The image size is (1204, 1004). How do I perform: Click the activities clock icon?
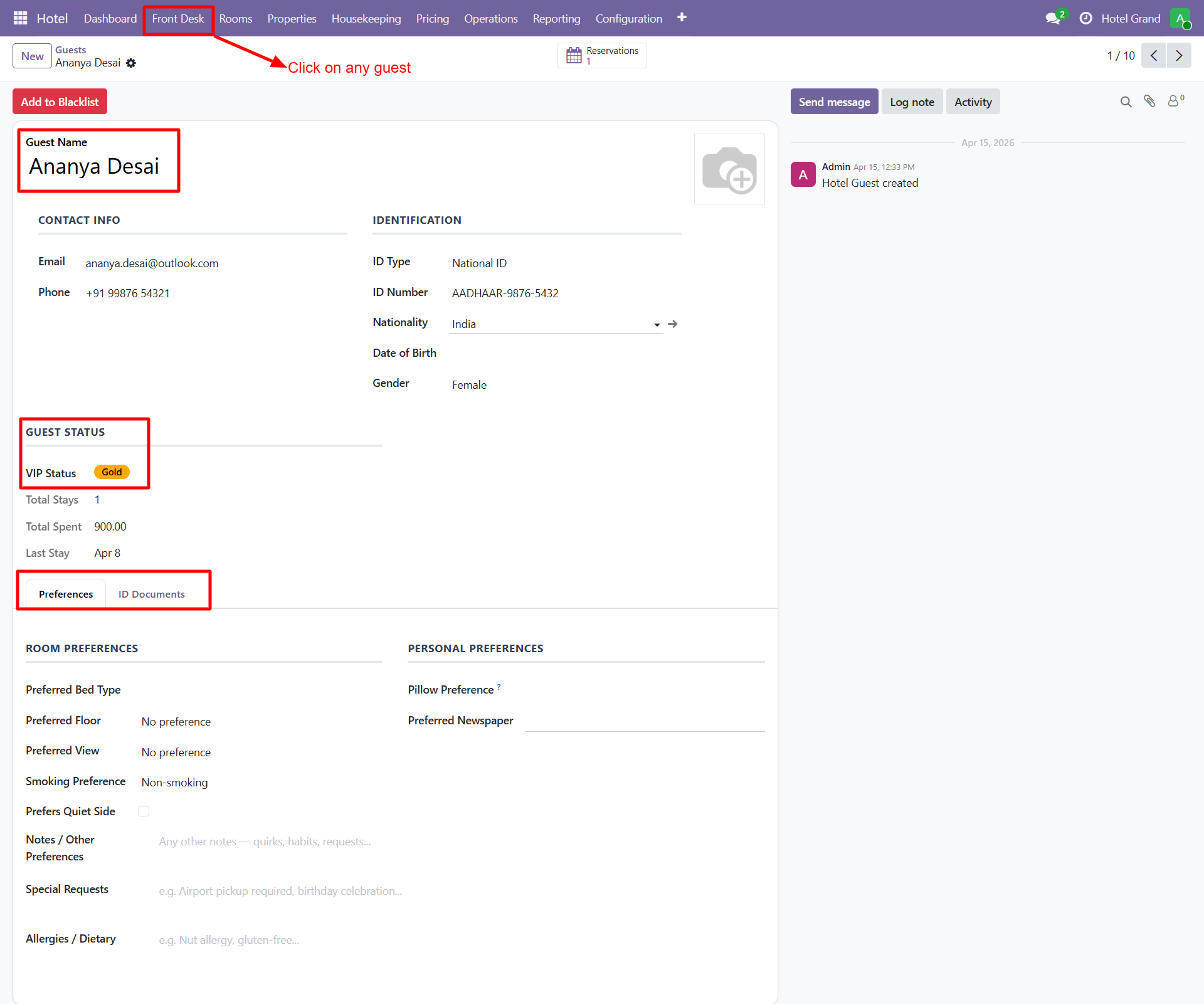point(1085,18)
